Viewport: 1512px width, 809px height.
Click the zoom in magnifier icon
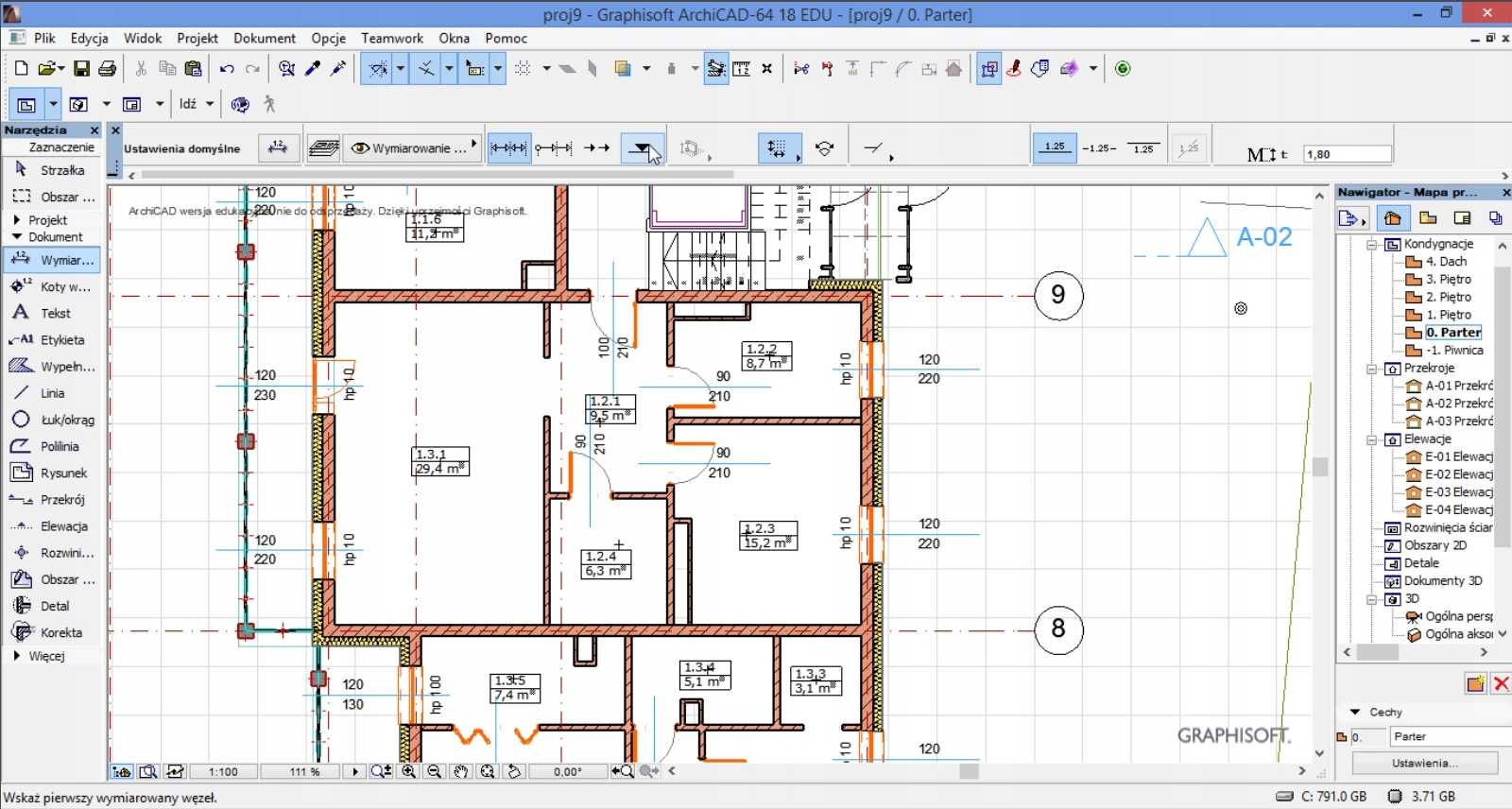click(409, 771)
